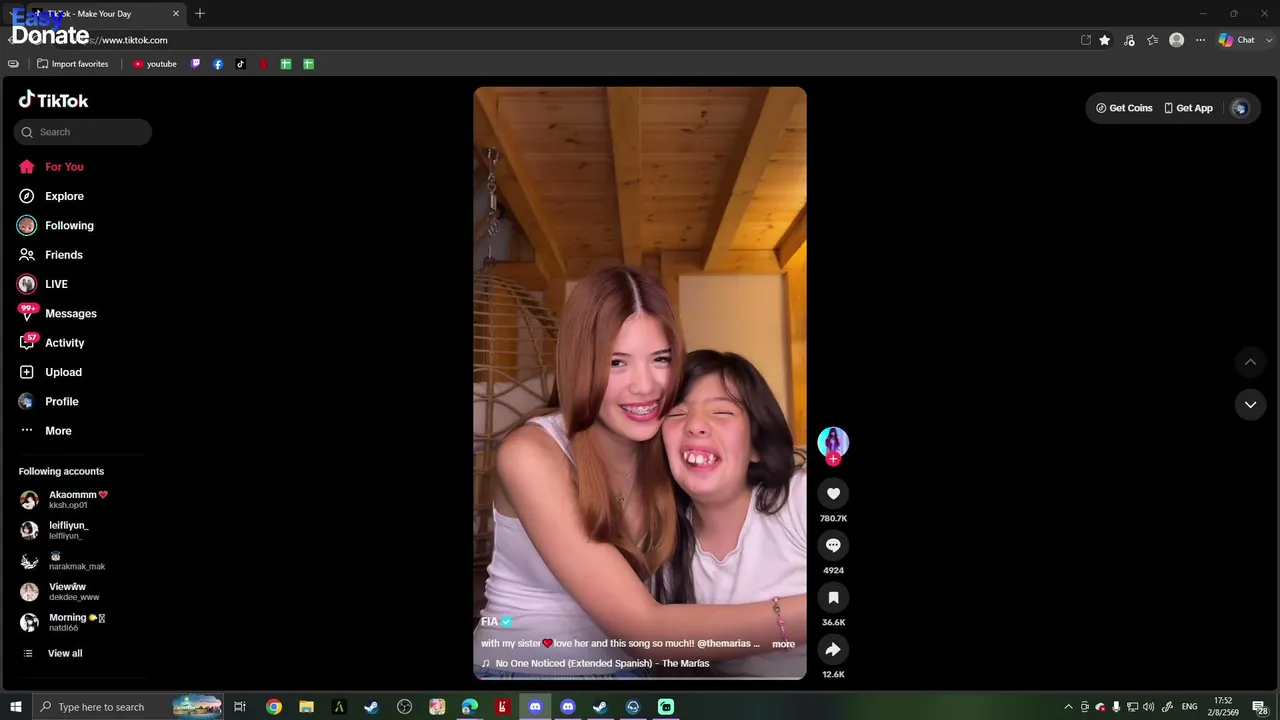
Task: Toggle the favorite star in address bar
Action: [1105, 40]
